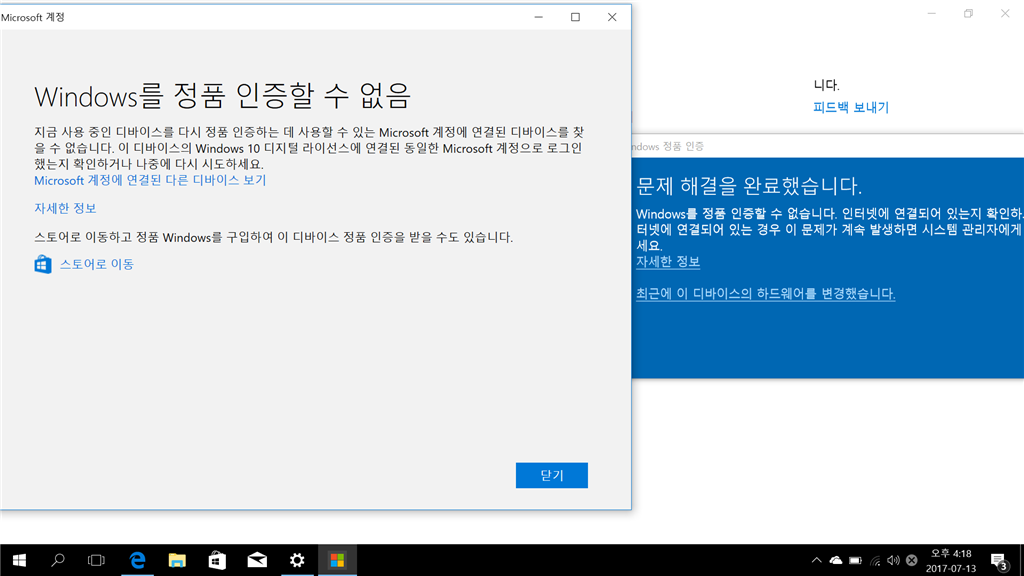The height and width of the screenshot is (576, 1024).
Task: Click the volume speaker tray icon
Action: pos(893,560)
